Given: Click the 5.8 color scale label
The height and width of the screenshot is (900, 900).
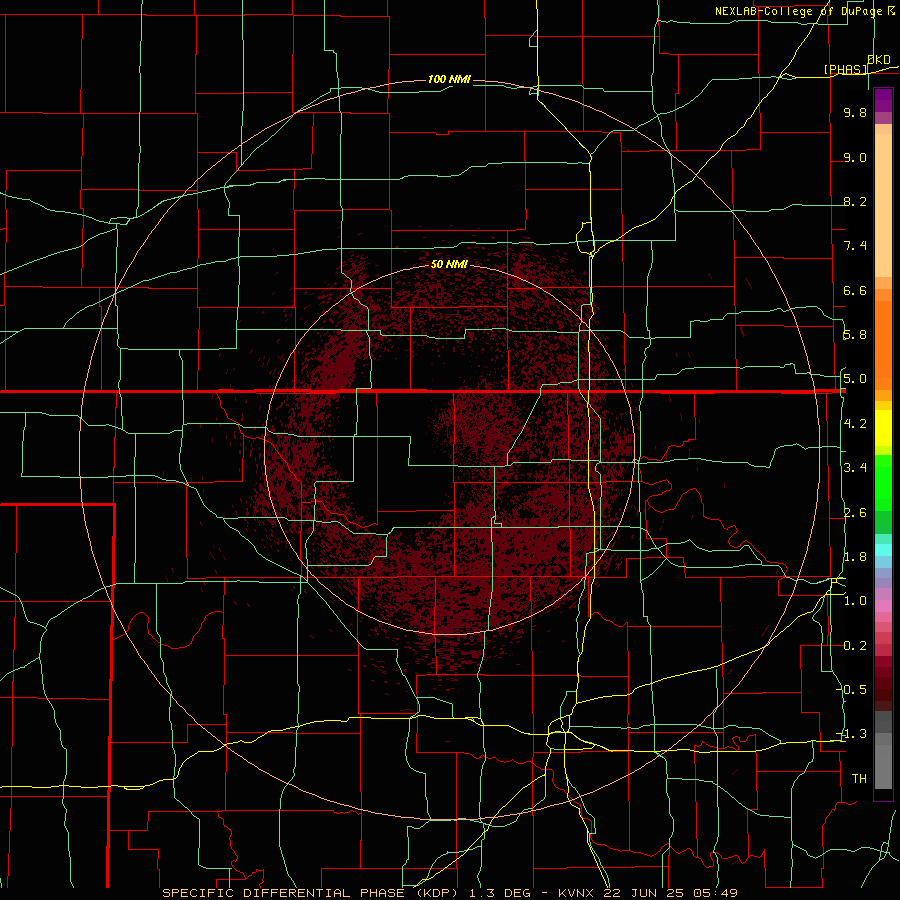Looking at the screenshot, I should 855,335.
